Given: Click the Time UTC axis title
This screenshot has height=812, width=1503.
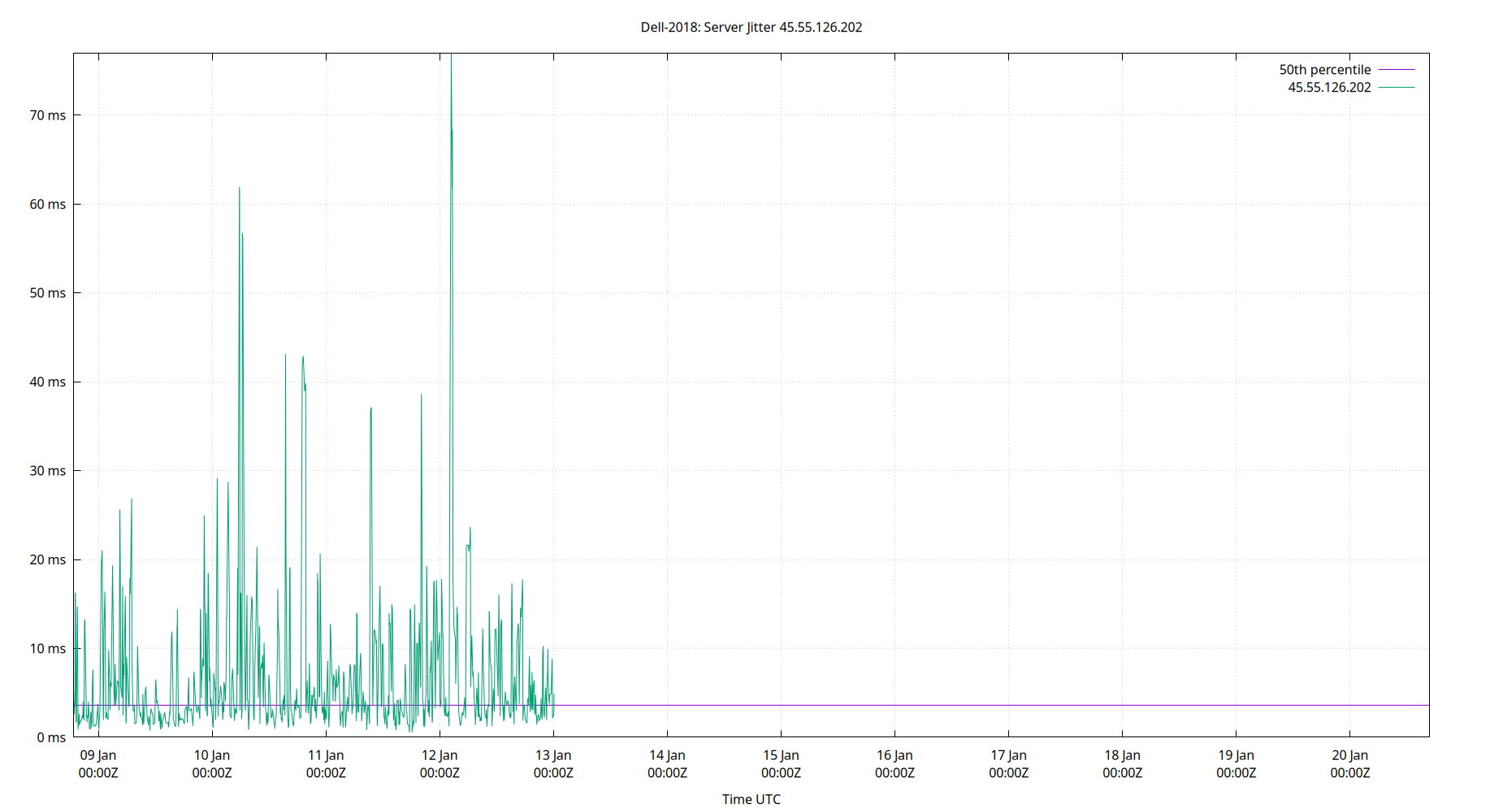Looking at the screenshot, I should pyautogui.click(x=751, y=799).
